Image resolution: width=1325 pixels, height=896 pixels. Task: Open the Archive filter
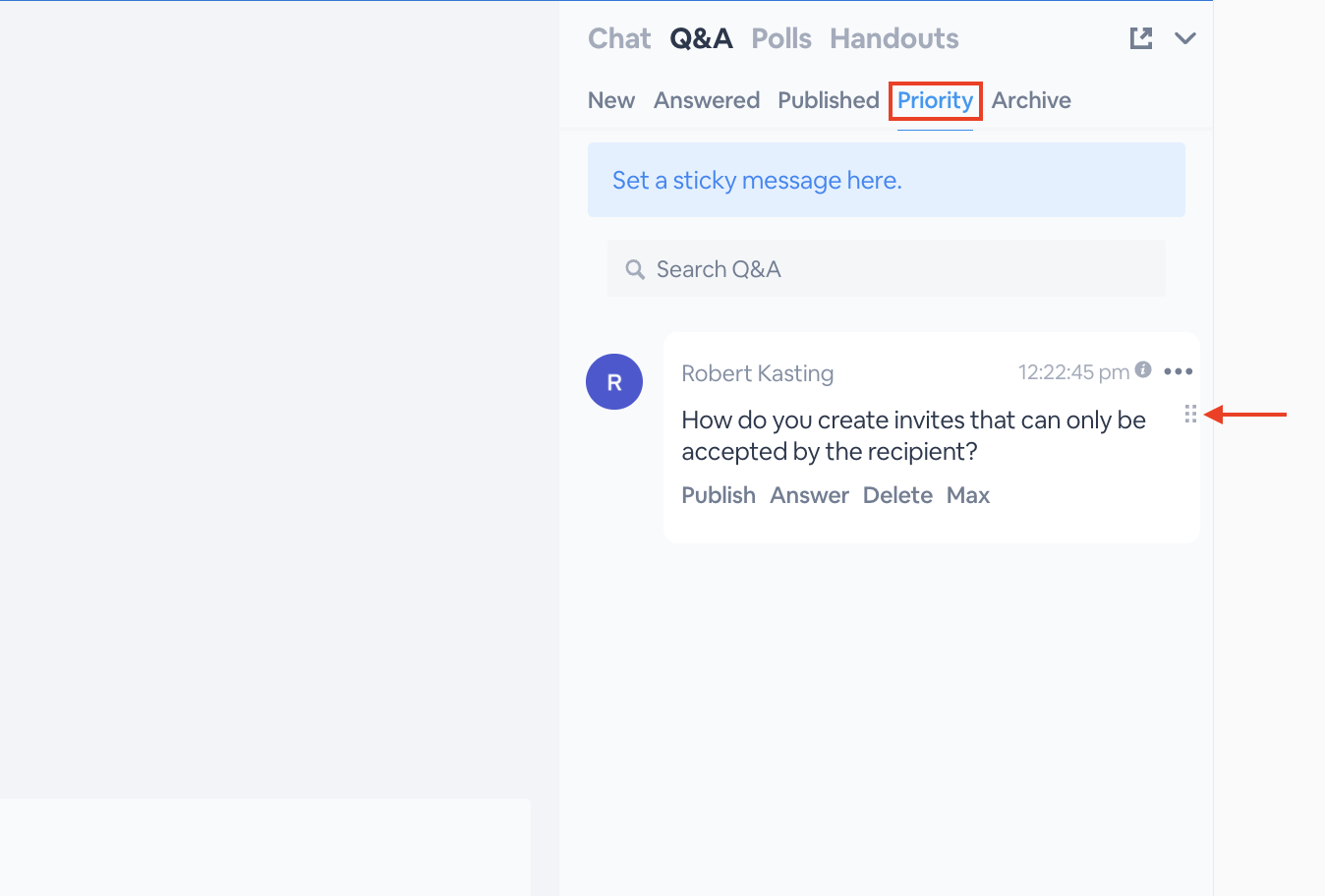click(1031, 100)
